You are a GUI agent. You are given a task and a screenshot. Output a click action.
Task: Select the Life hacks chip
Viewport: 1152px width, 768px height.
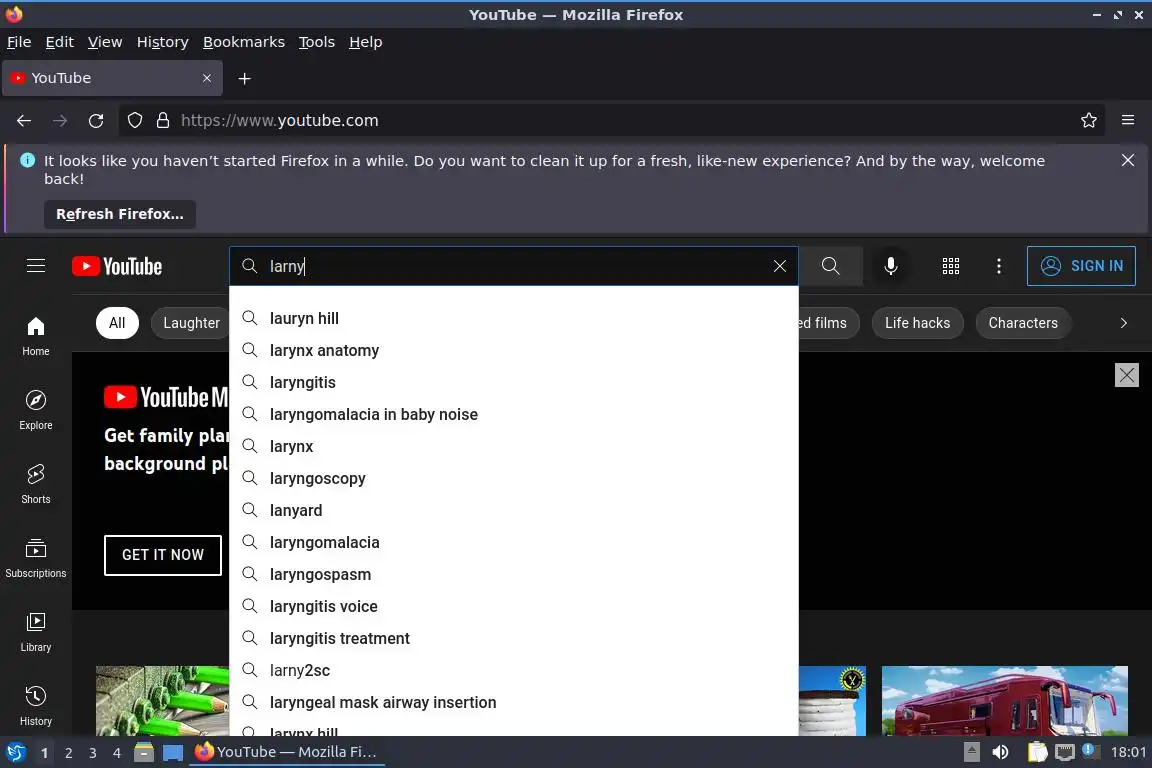pos(917,323)
